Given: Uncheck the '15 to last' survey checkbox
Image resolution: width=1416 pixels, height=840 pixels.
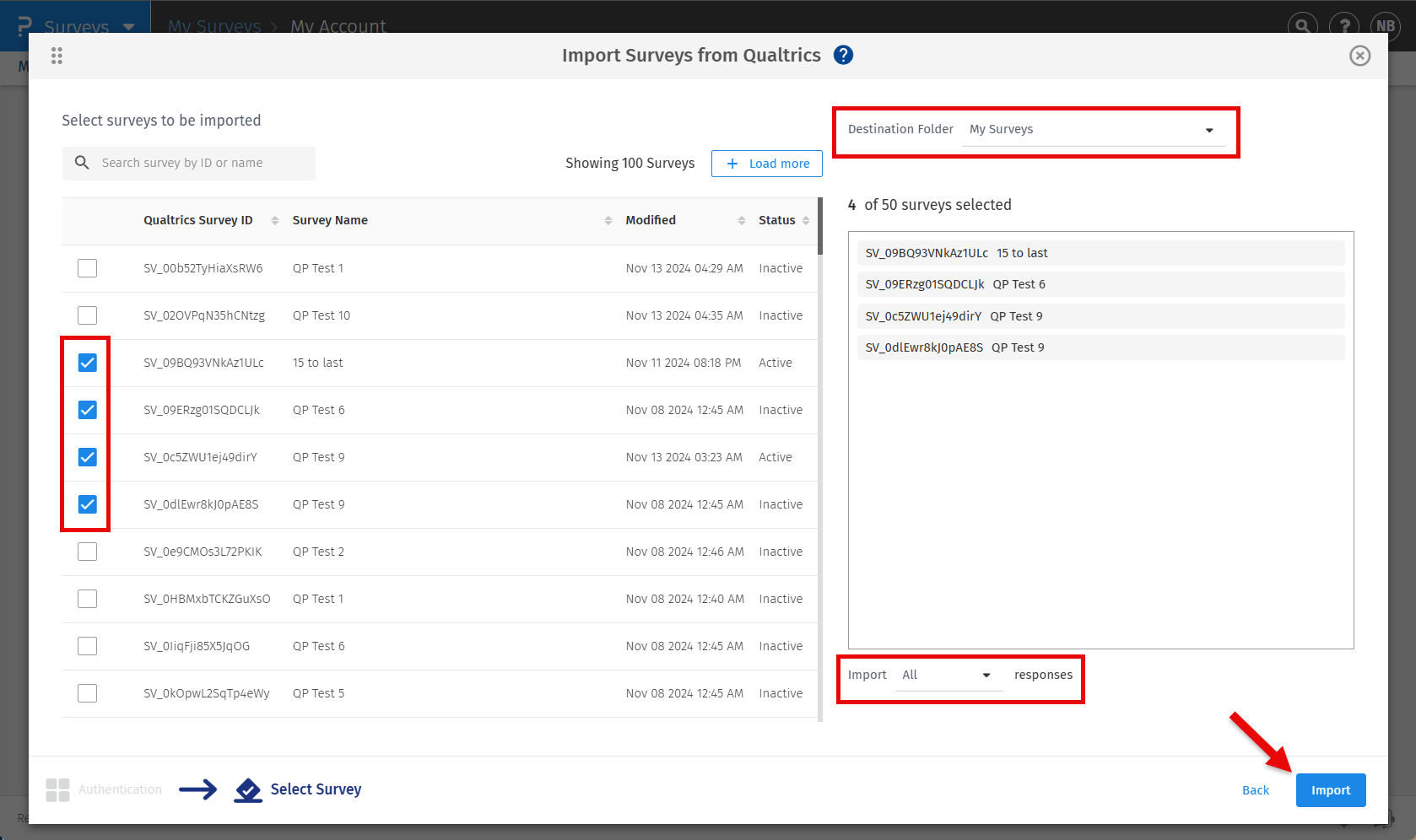Looking at the screenshot, I should click(x=88, y=363).
